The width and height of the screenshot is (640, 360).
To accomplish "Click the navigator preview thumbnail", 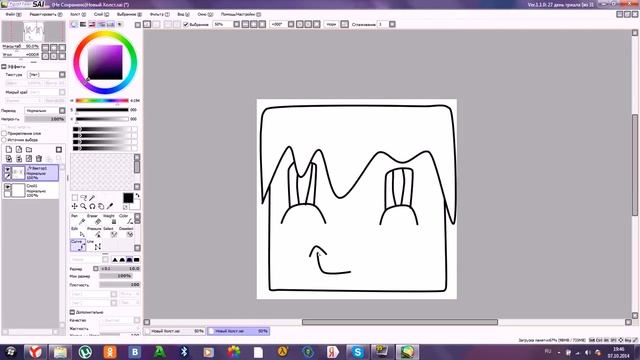I will point(33,32).
